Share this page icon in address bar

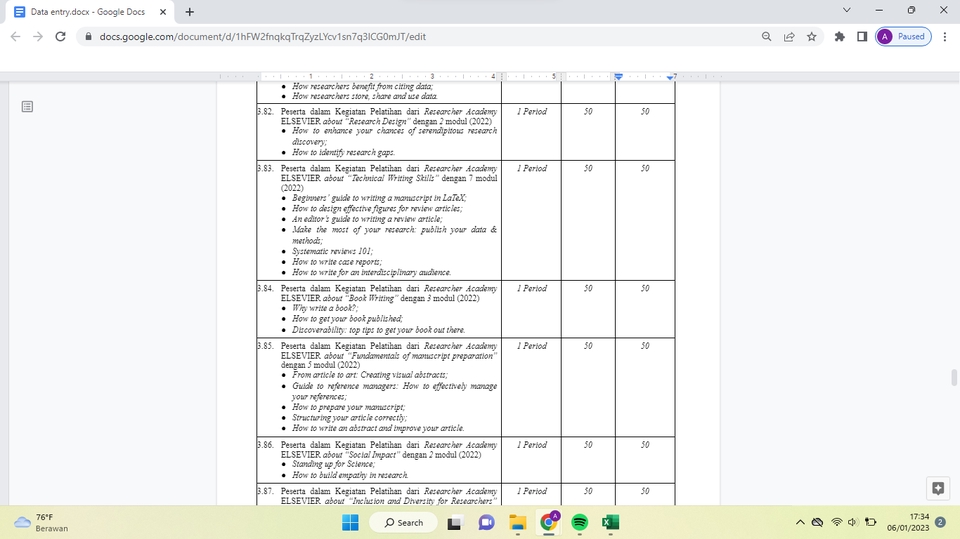point(789,37)
